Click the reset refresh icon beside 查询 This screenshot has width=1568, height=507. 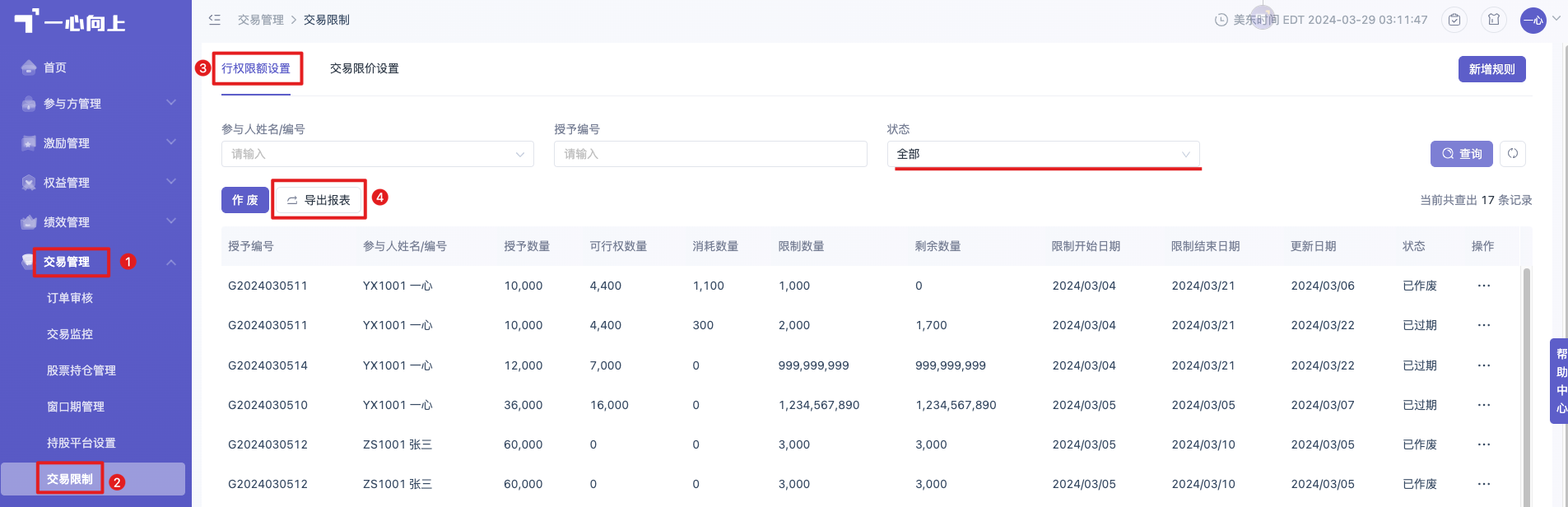1513,154
